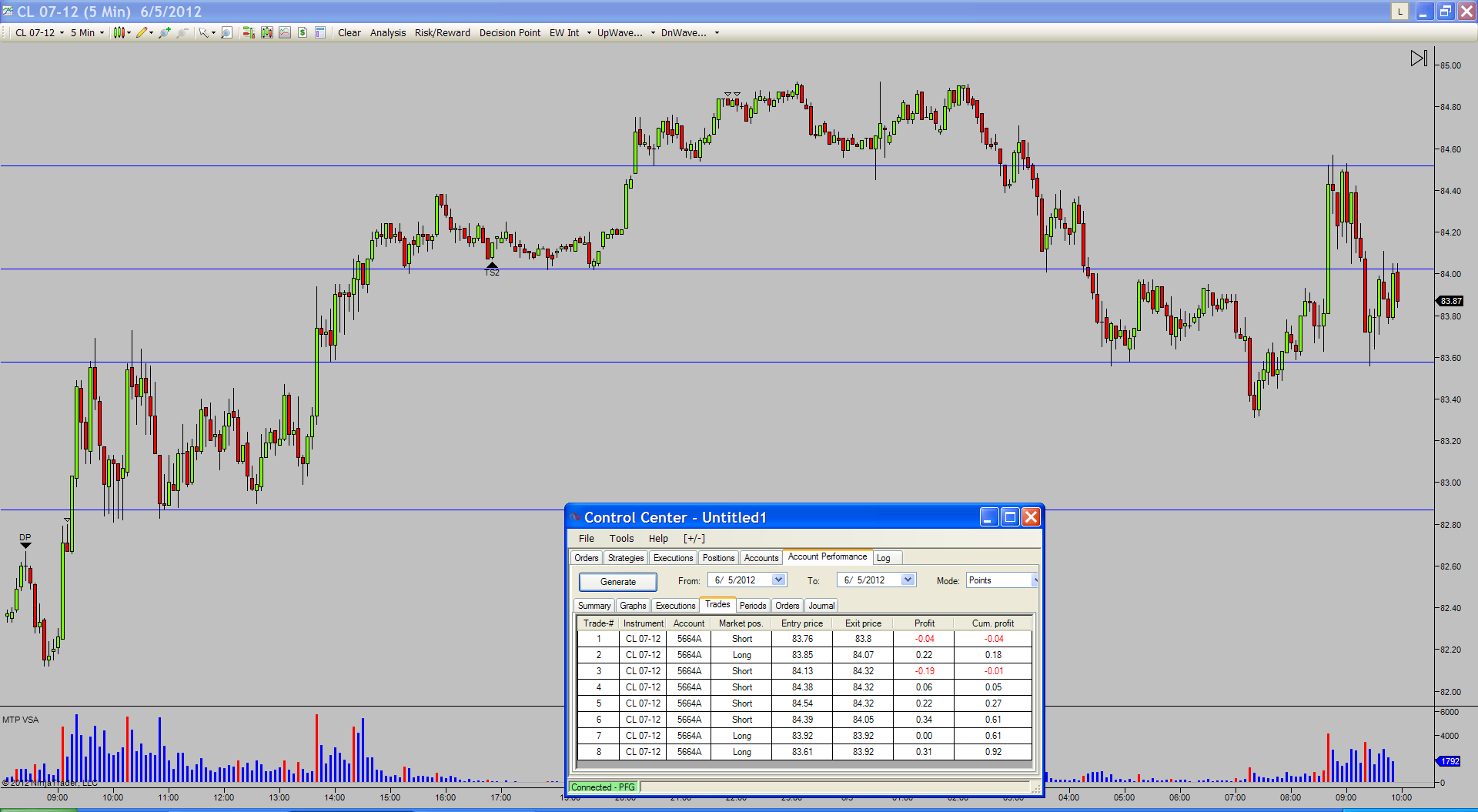This screenshot has width=1478, height=812.
Task: Switch to the Strategies tab
Action: point(625,558)
